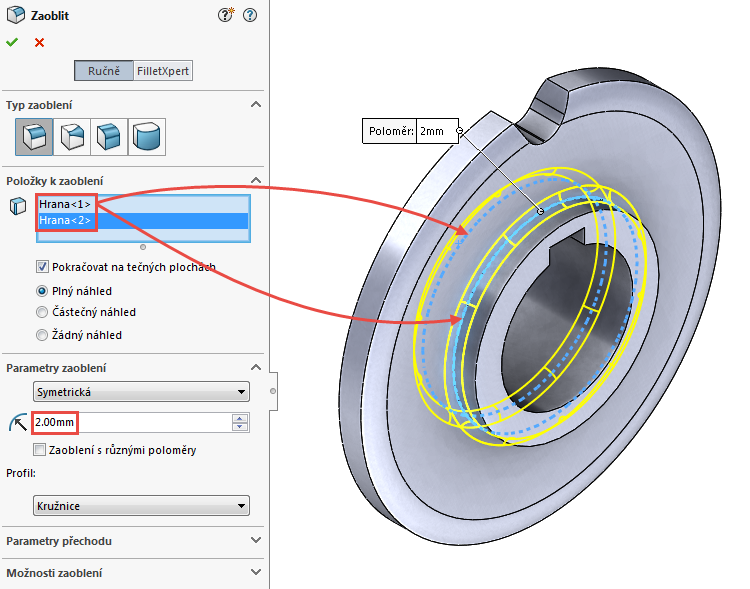Decrease radius with the down spinner arrow
This screenshot has height=589, width=750.
(240, 427)
